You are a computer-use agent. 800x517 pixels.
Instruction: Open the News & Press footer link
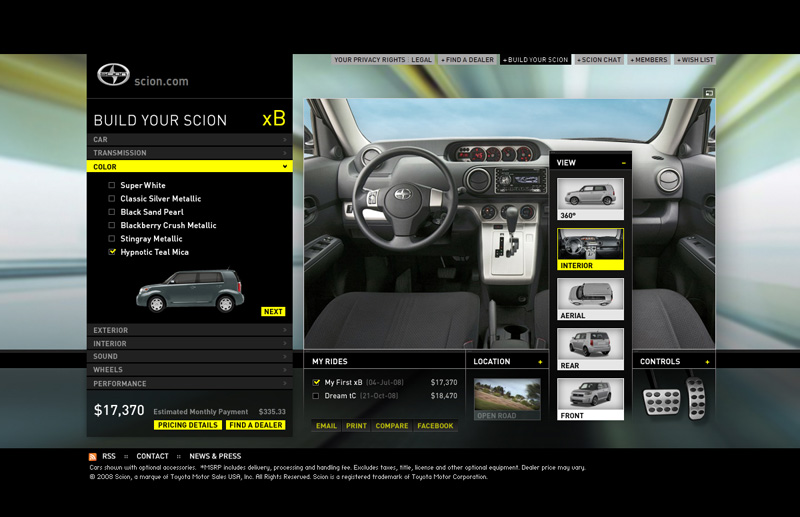(x=215, y=456)
